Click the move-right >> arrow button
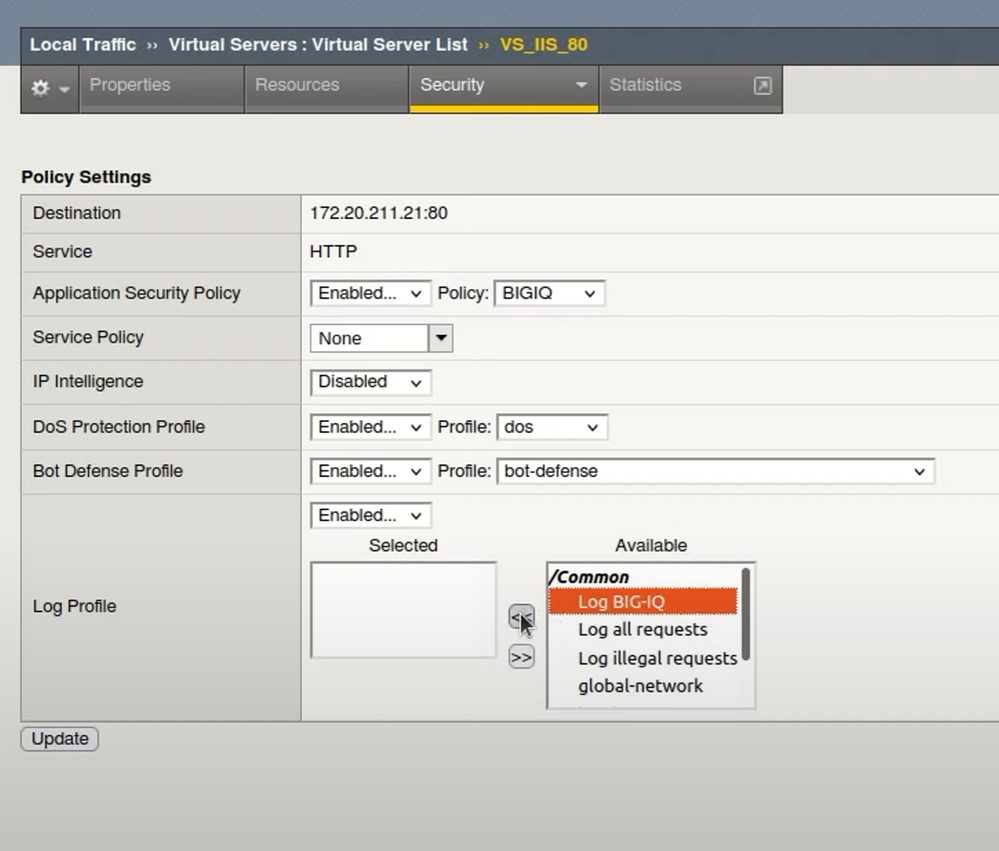 tap(521, 657)
